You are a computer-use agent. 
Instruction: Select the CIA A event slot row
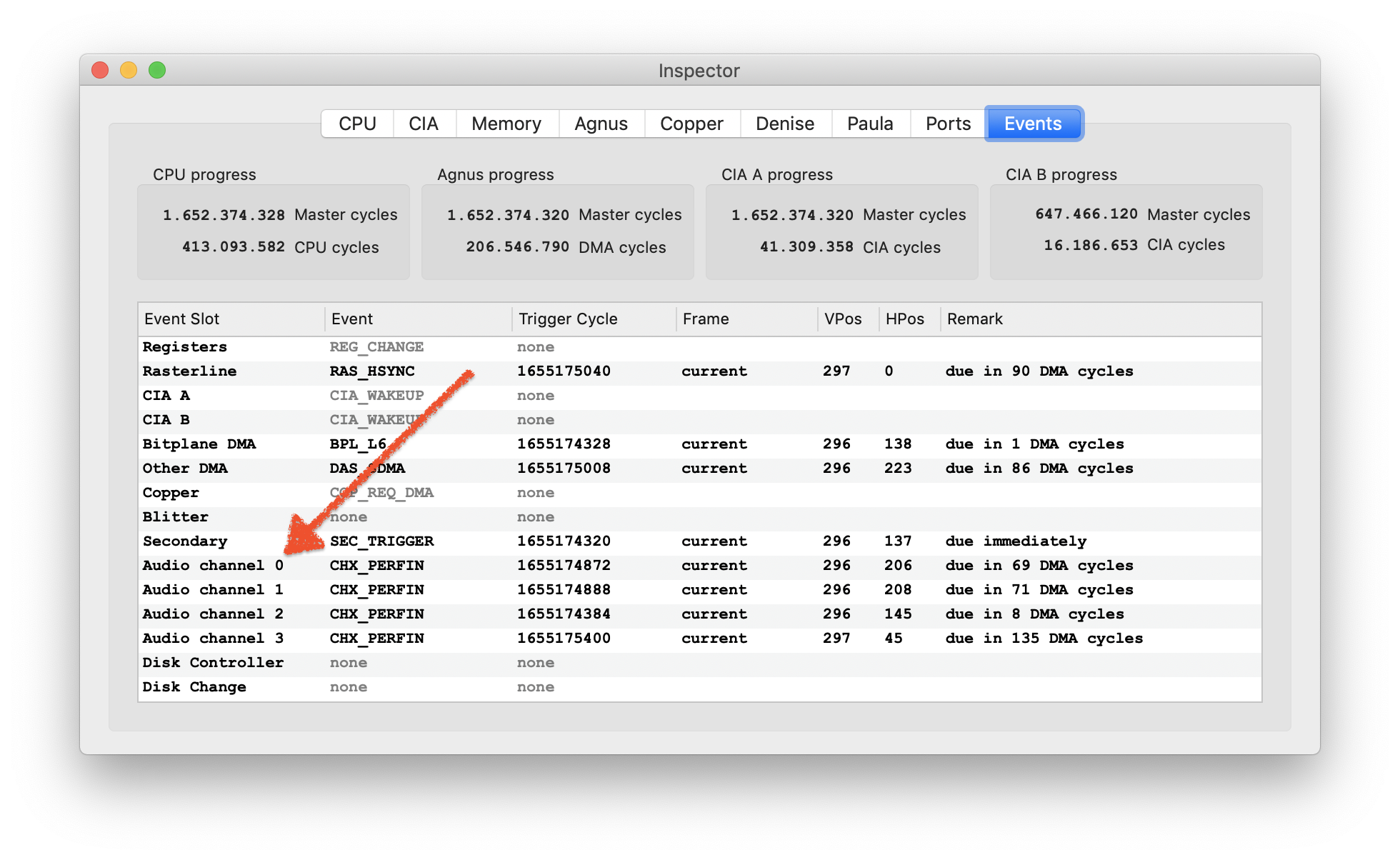coord(700,396)
